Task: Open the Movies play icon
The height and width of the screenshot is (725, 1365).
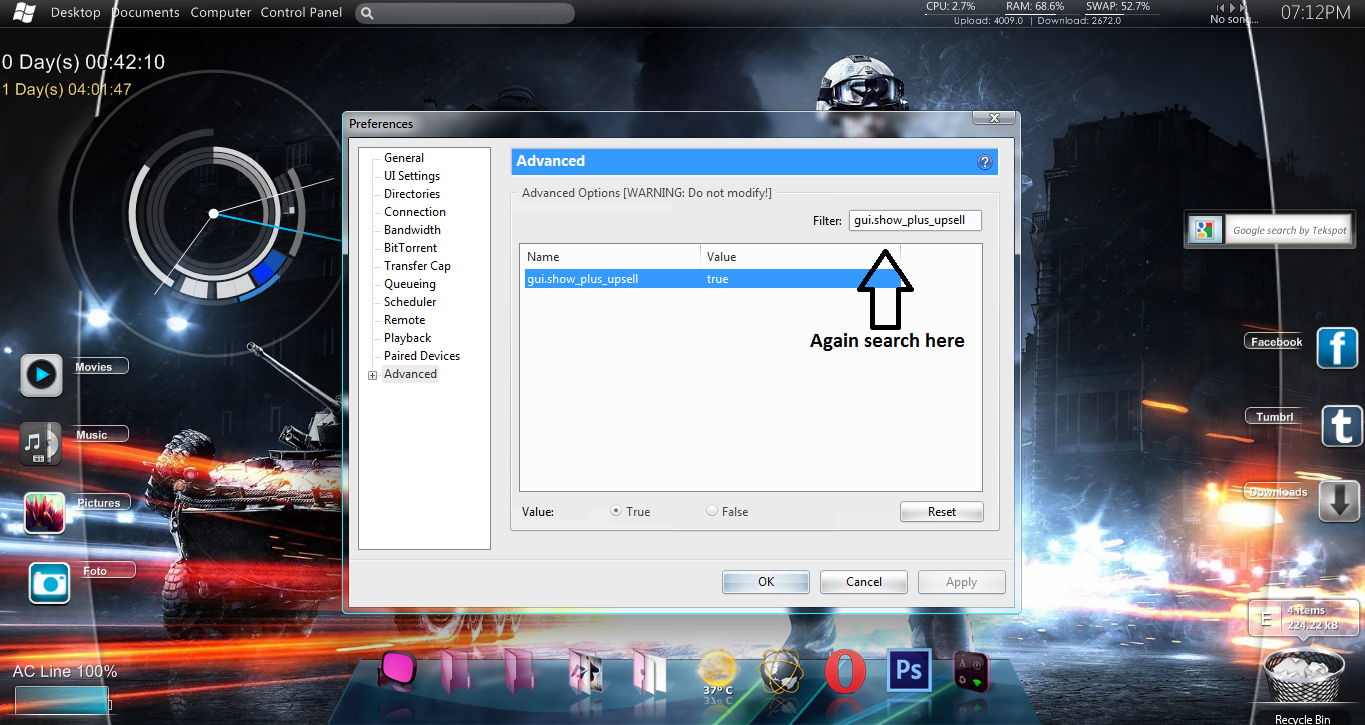Action: (x=41, y=375)
